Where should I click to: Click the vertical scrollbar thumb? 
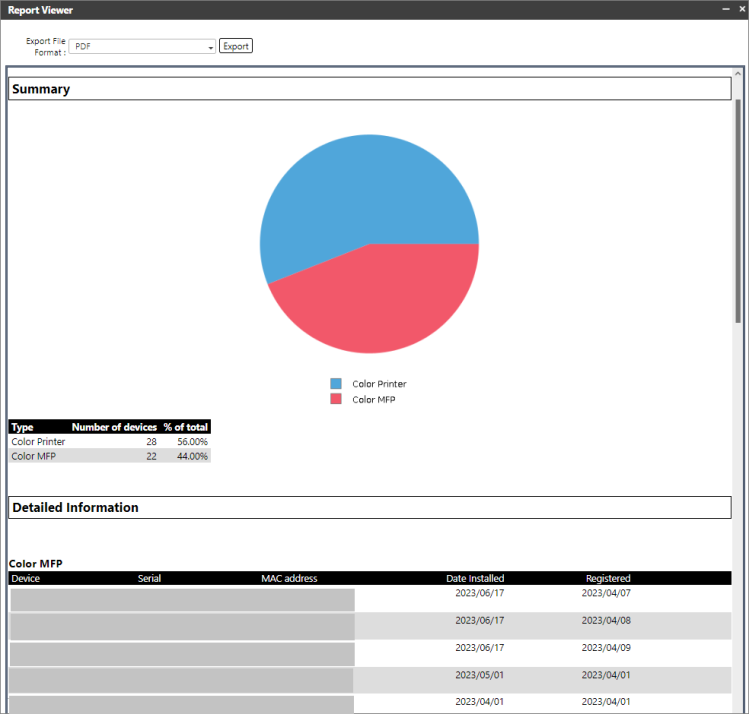(x=738, y=210)
